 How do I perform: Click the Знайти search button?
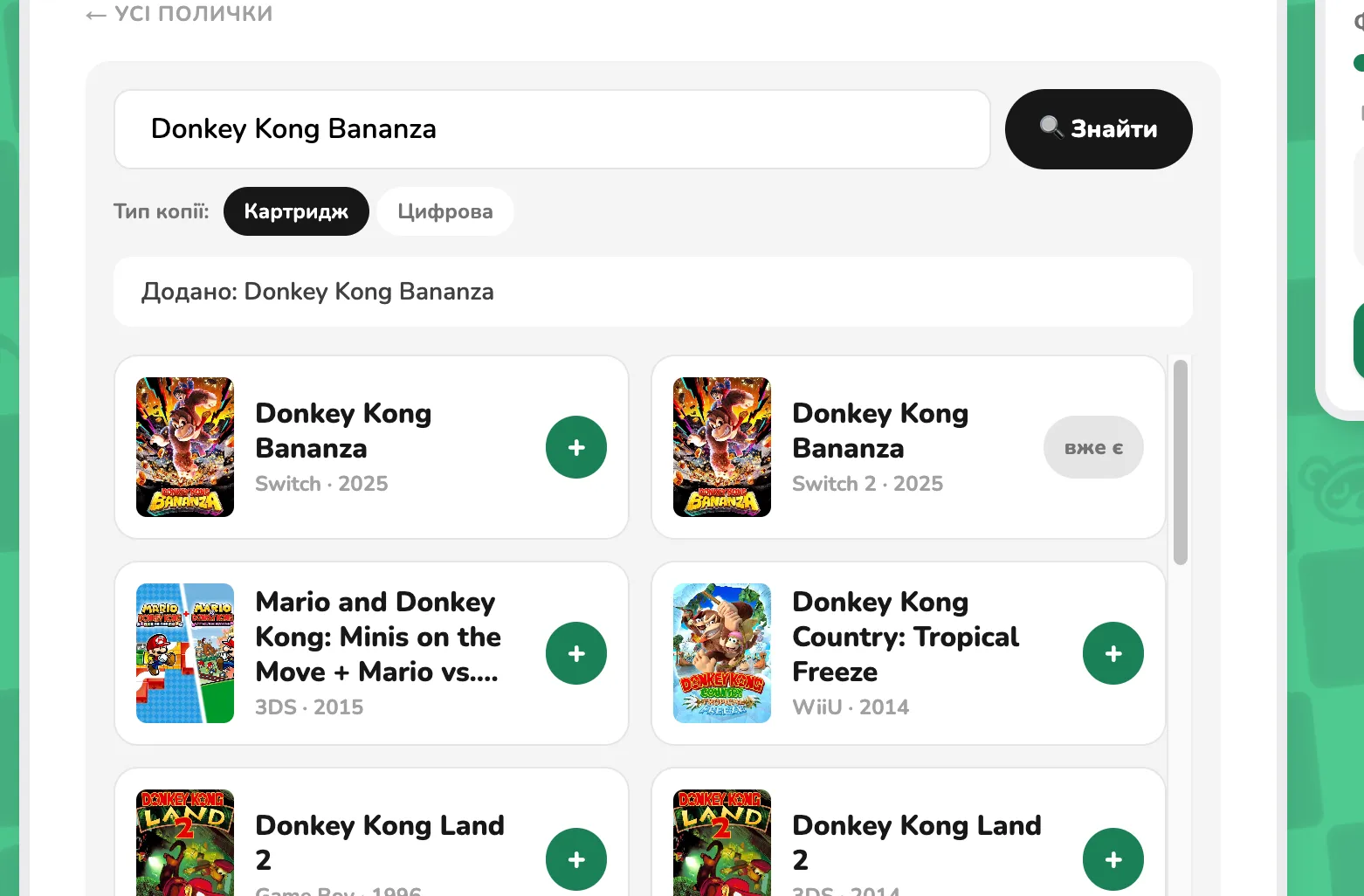tap(1099, 129)
